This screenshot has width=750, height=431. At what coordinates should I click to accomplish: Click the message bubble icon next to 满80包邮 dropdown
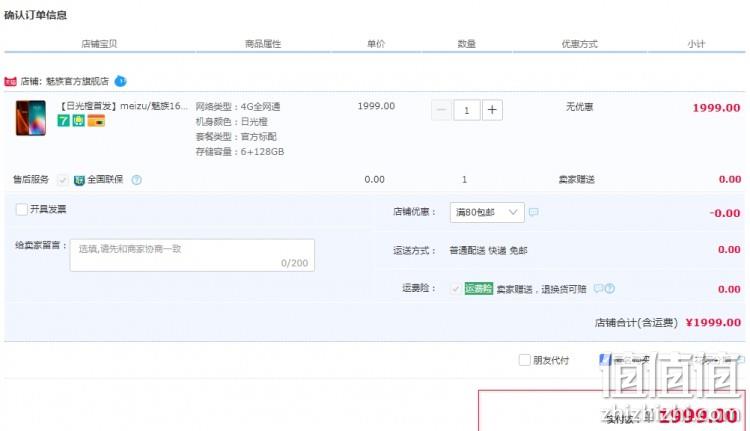(x=534, y=212)
